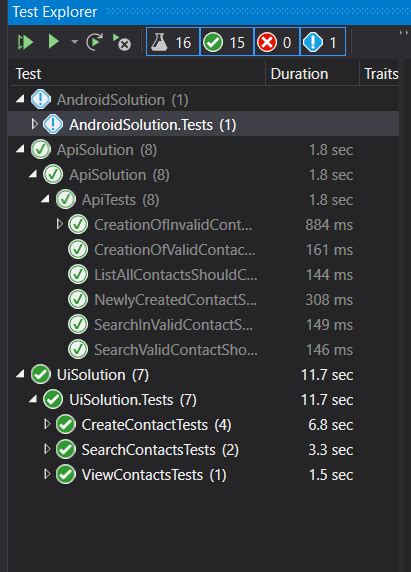Screen dimensions: 411x572
Task: Expand the ViewContactsTests (1) node
Action: point(47,474)
